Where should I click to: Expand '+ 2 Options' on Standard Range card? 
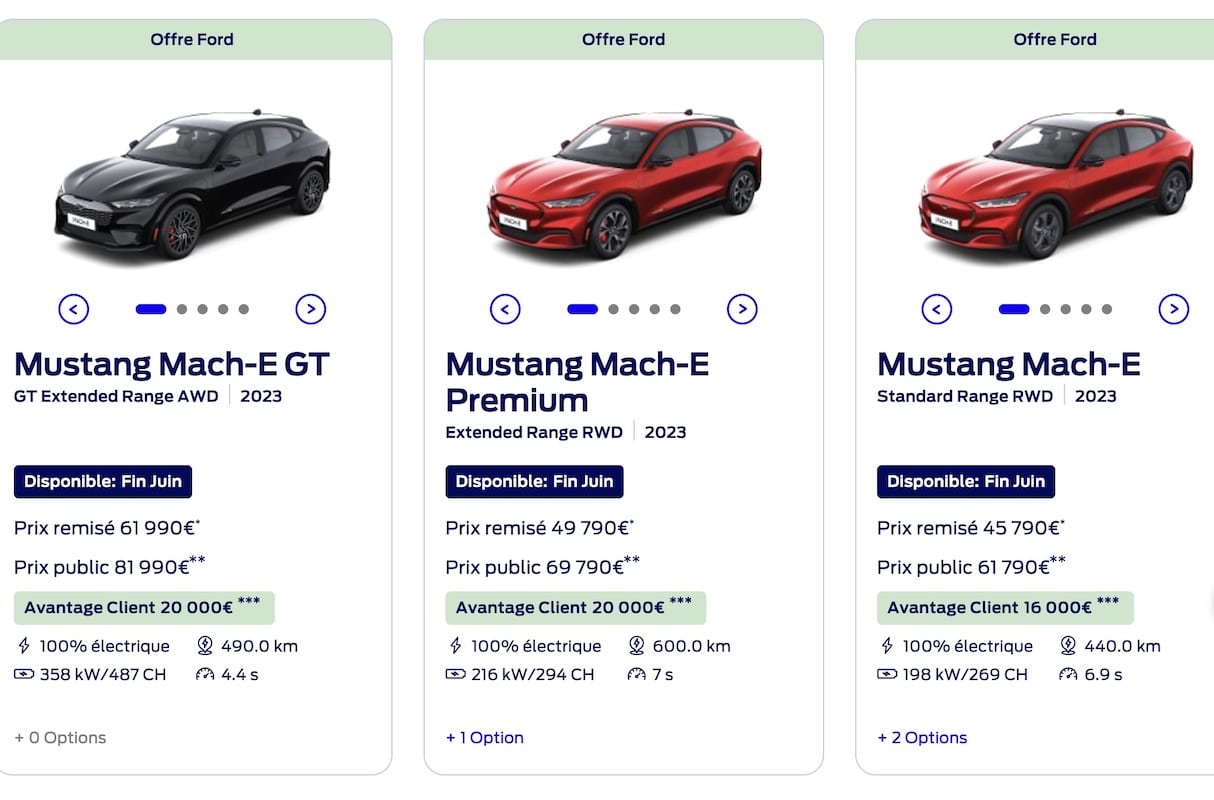click(922, 738)
